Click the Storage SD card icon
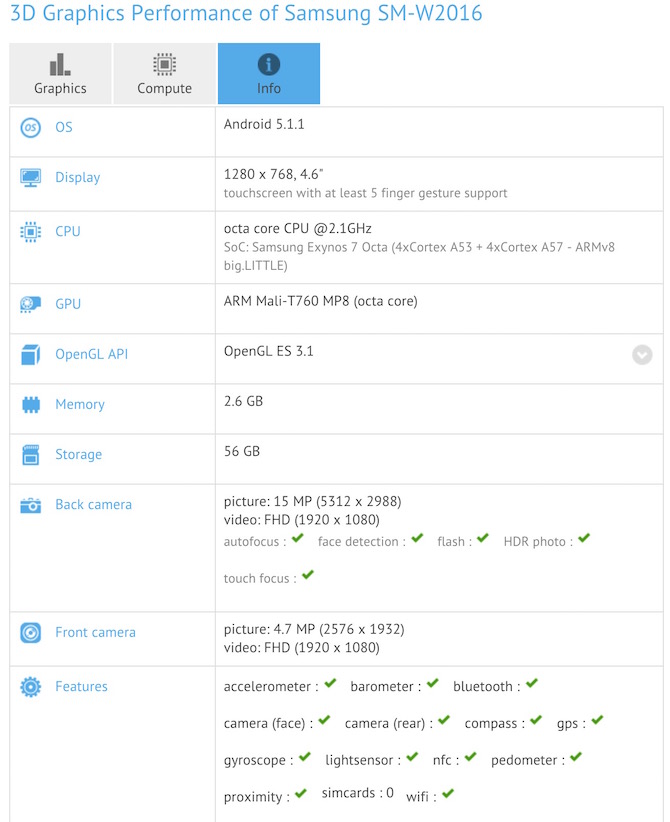Image resolution: width=670 pixels, height=822 pixels. [x=30, y=455]
